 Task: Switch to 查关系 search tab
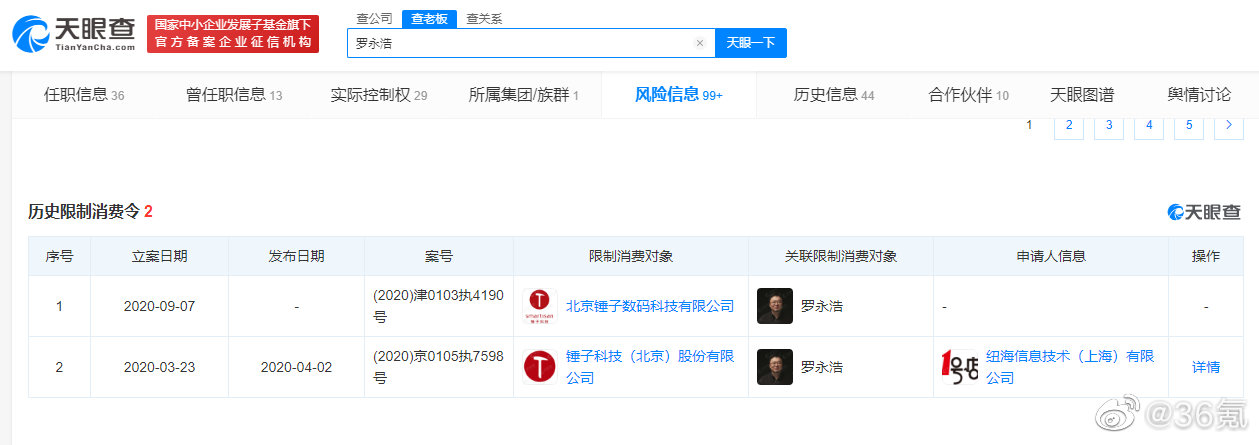tap(484, 18)
